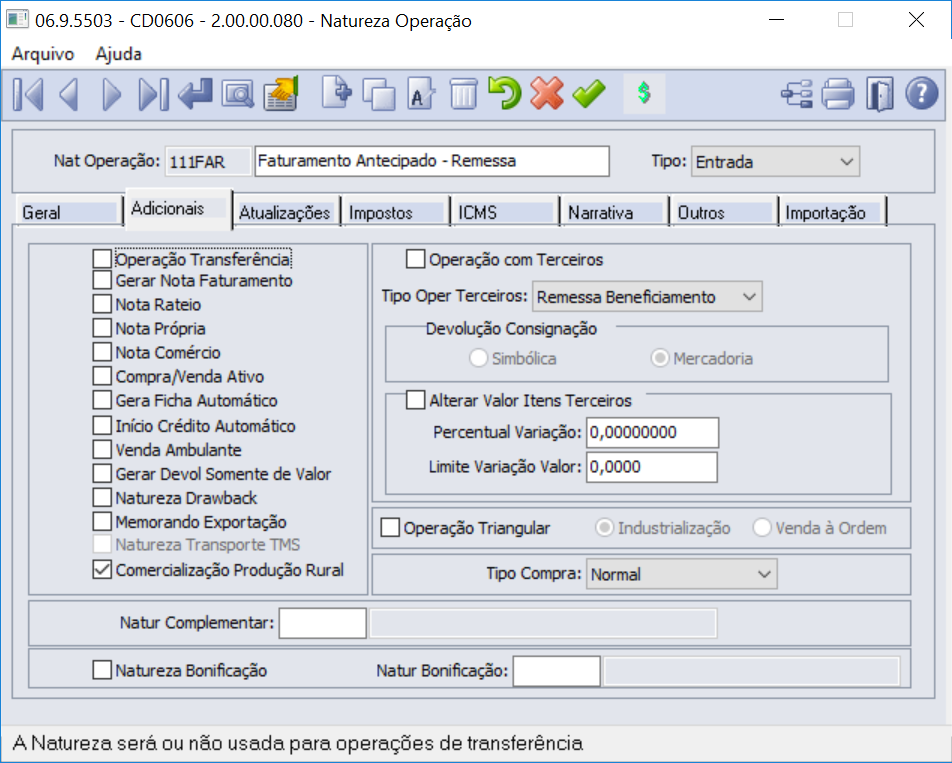This screenshot has height=763, width=952.
Task: Select the Adicionais tab
Action: click(x=178, y=208)
